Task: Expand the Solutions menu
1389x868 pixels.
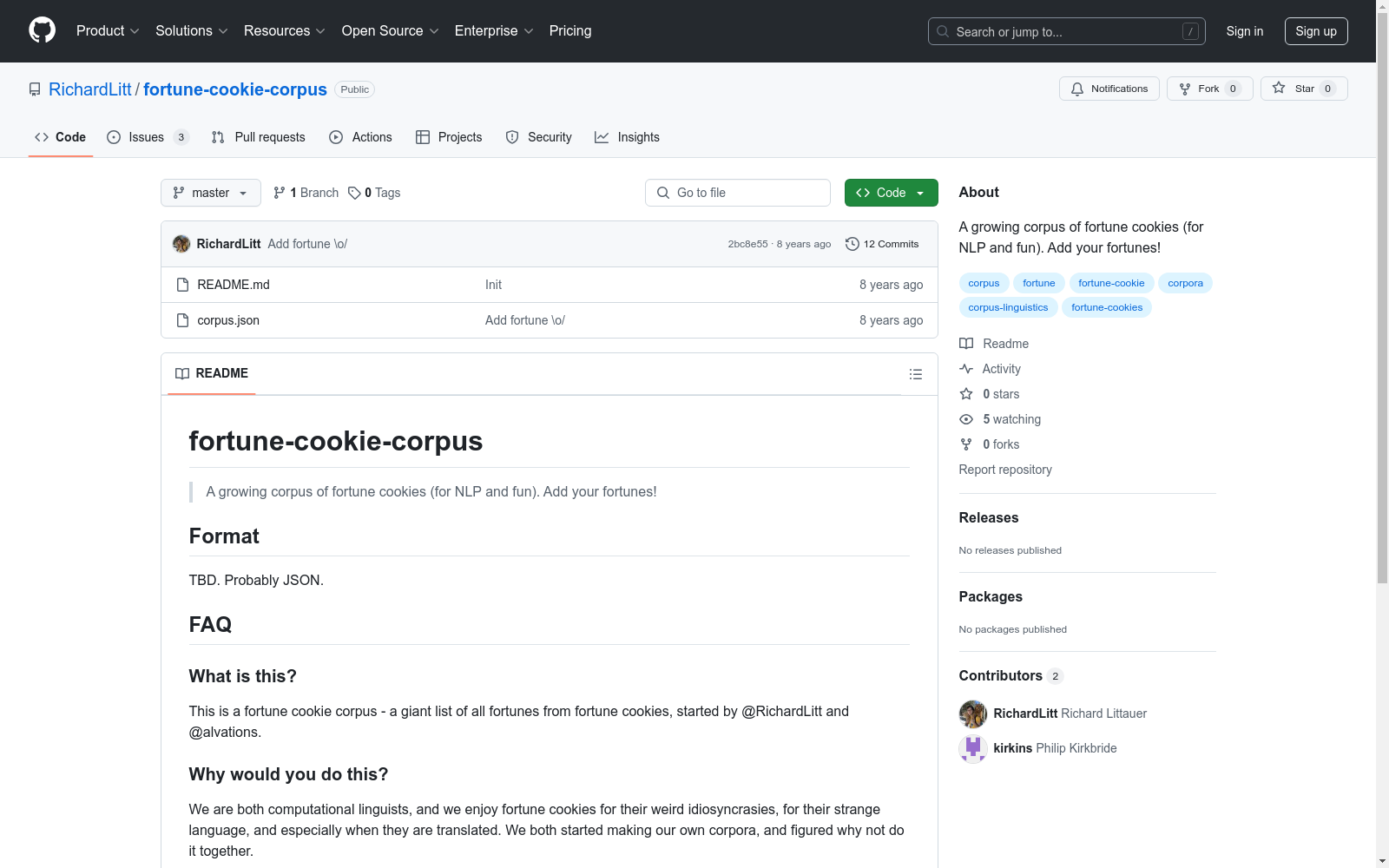Action: coord(192,31)
